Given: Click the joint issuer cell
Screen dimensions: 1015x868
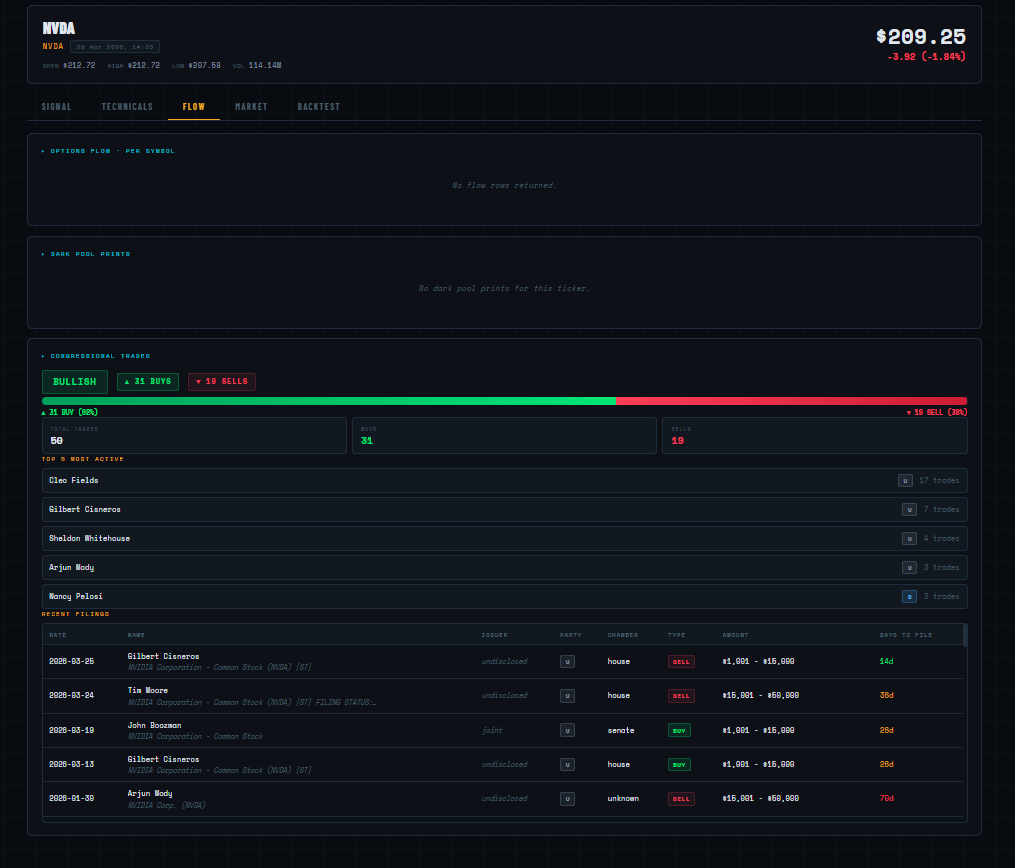Looking at the screenshot, I should click(x=491, y=730).
